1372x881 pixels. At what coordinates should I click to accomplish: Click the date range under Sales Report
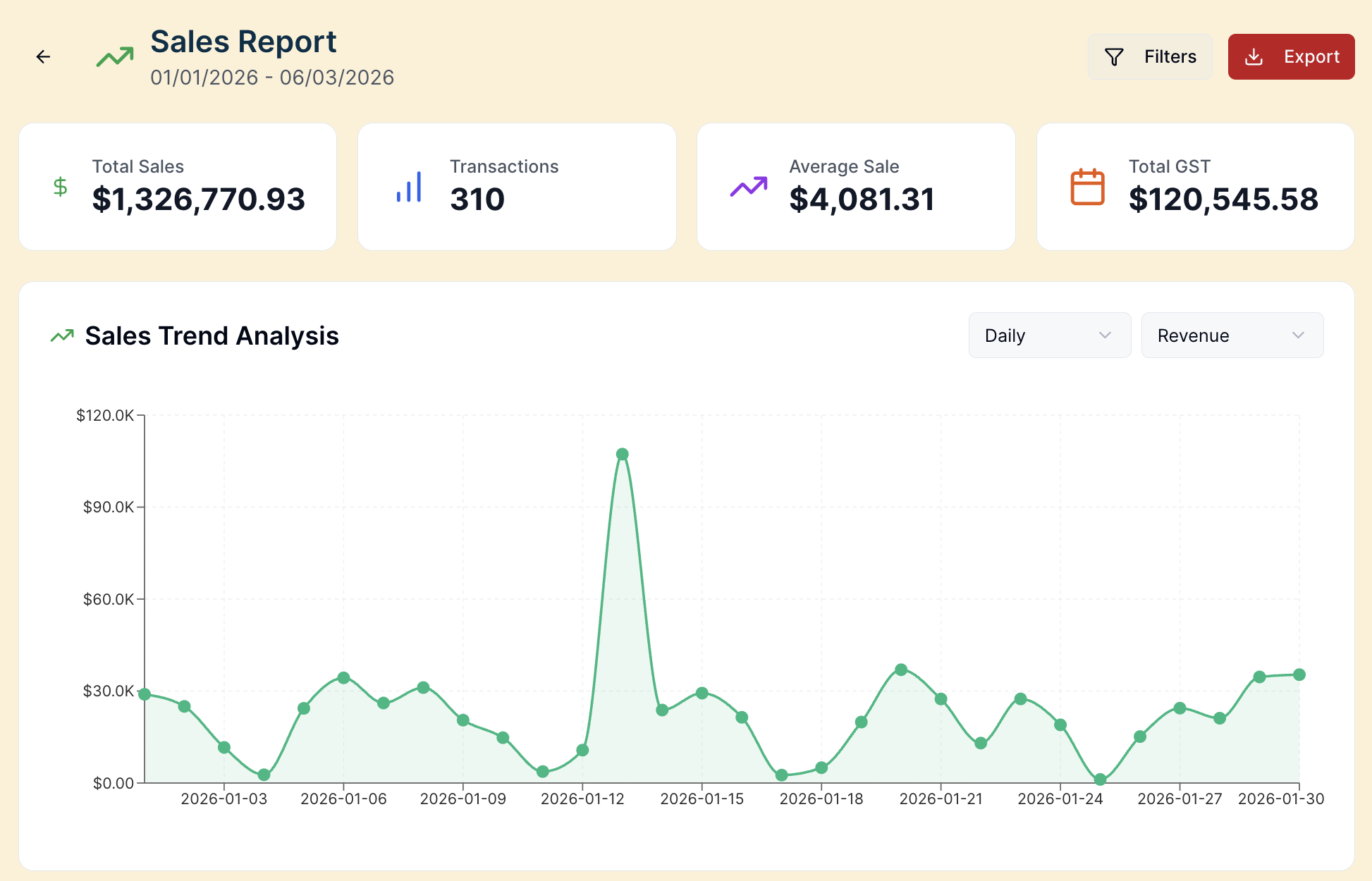[272, 78]
